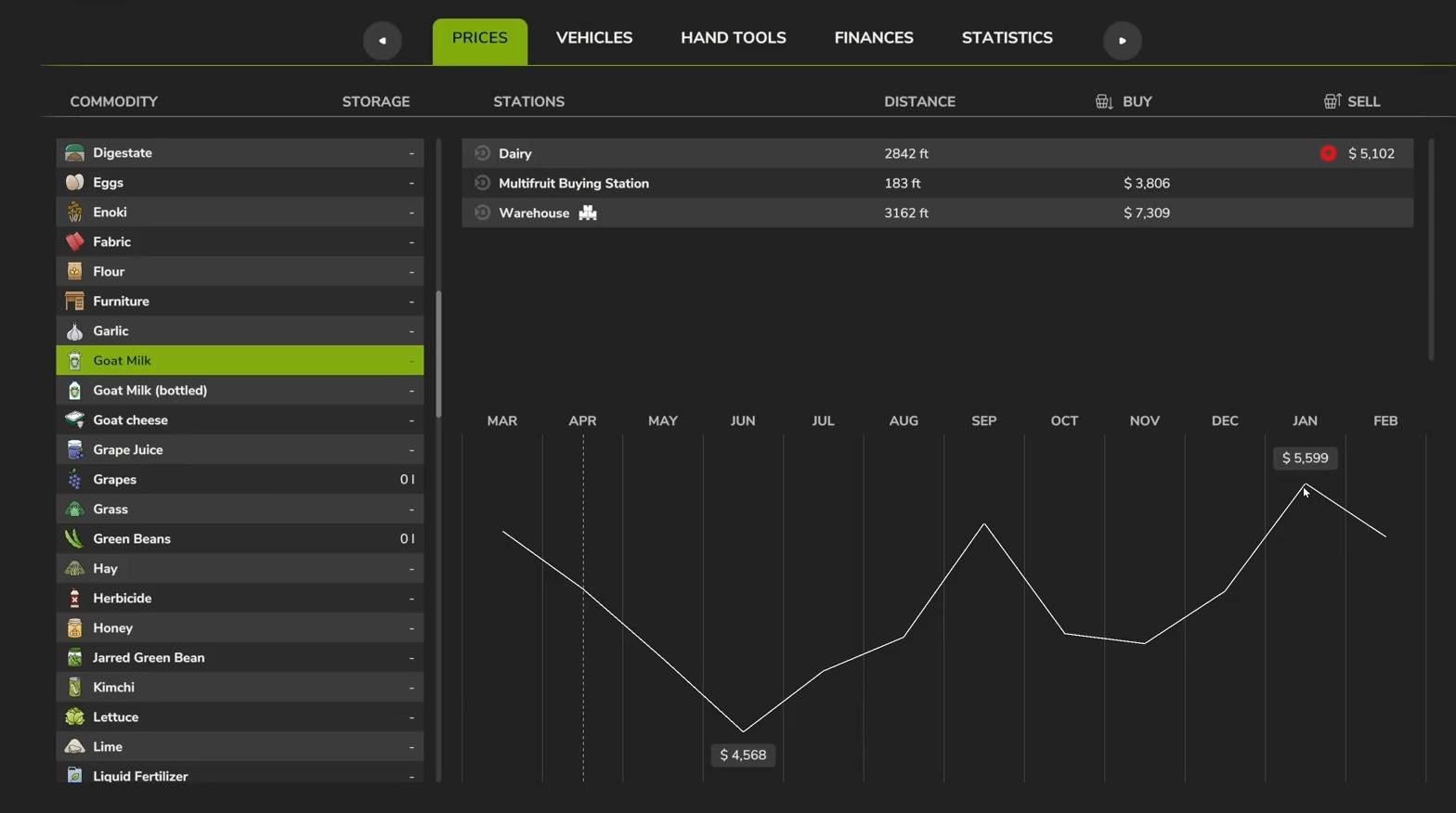
Task: Click the $ 5,599 peak price label
Action: click(x=1305, y=458)
